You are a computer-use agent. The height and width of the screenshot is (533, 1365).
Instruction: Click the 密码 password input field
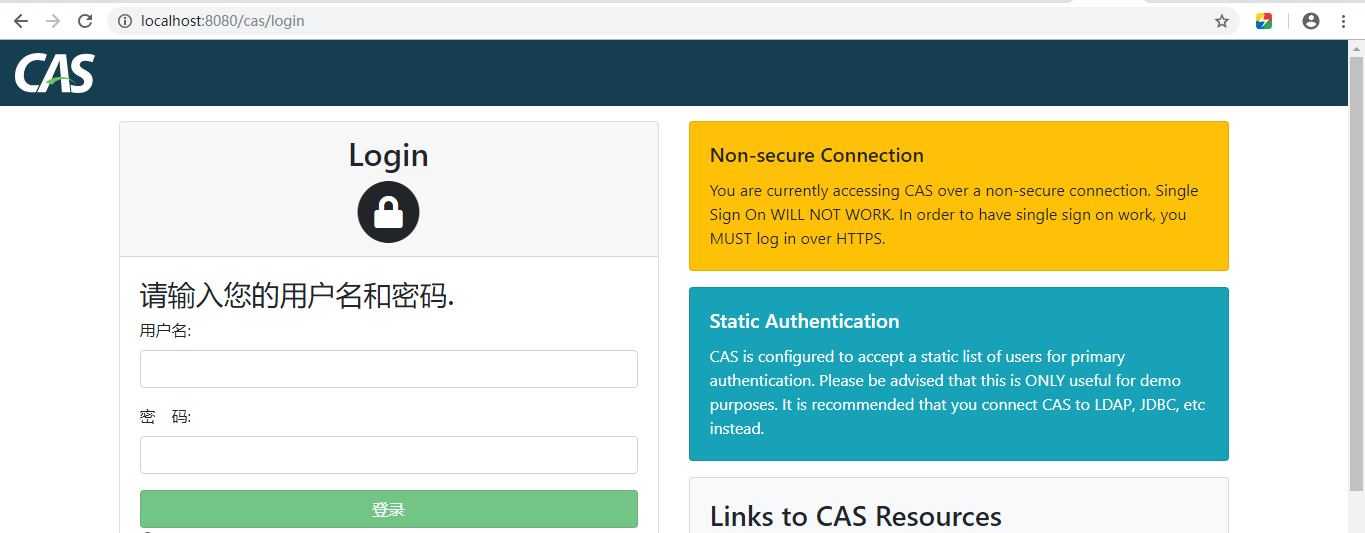click(389, 455)
